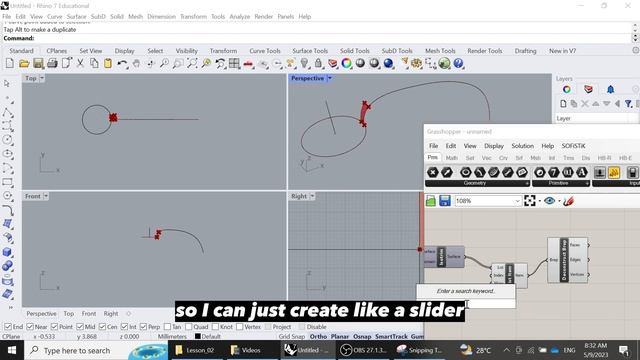The height and width of the screenshot is (360, 640).
Task: Click Grasshopper zoom extents icon
Action: click(530, 201)
